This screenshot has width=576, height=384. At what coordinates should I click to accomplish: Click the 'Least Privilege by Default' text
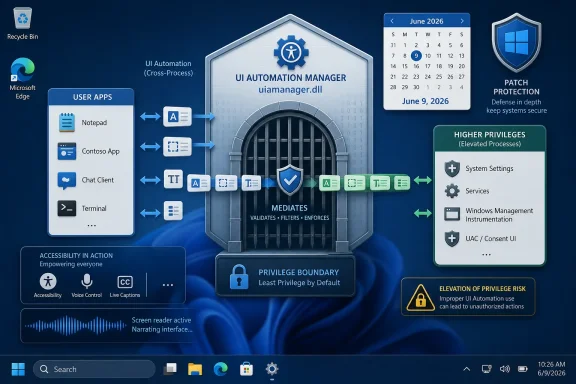coord(299,283)
